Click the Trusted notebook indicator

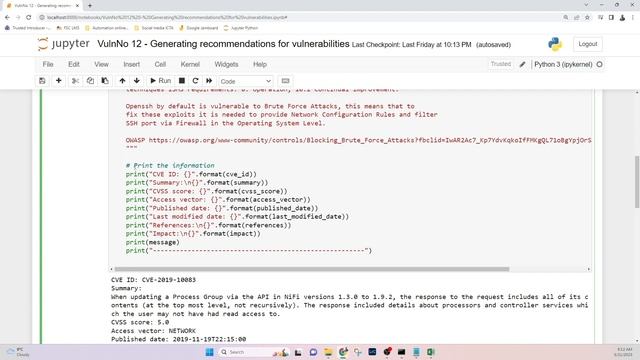500,64
